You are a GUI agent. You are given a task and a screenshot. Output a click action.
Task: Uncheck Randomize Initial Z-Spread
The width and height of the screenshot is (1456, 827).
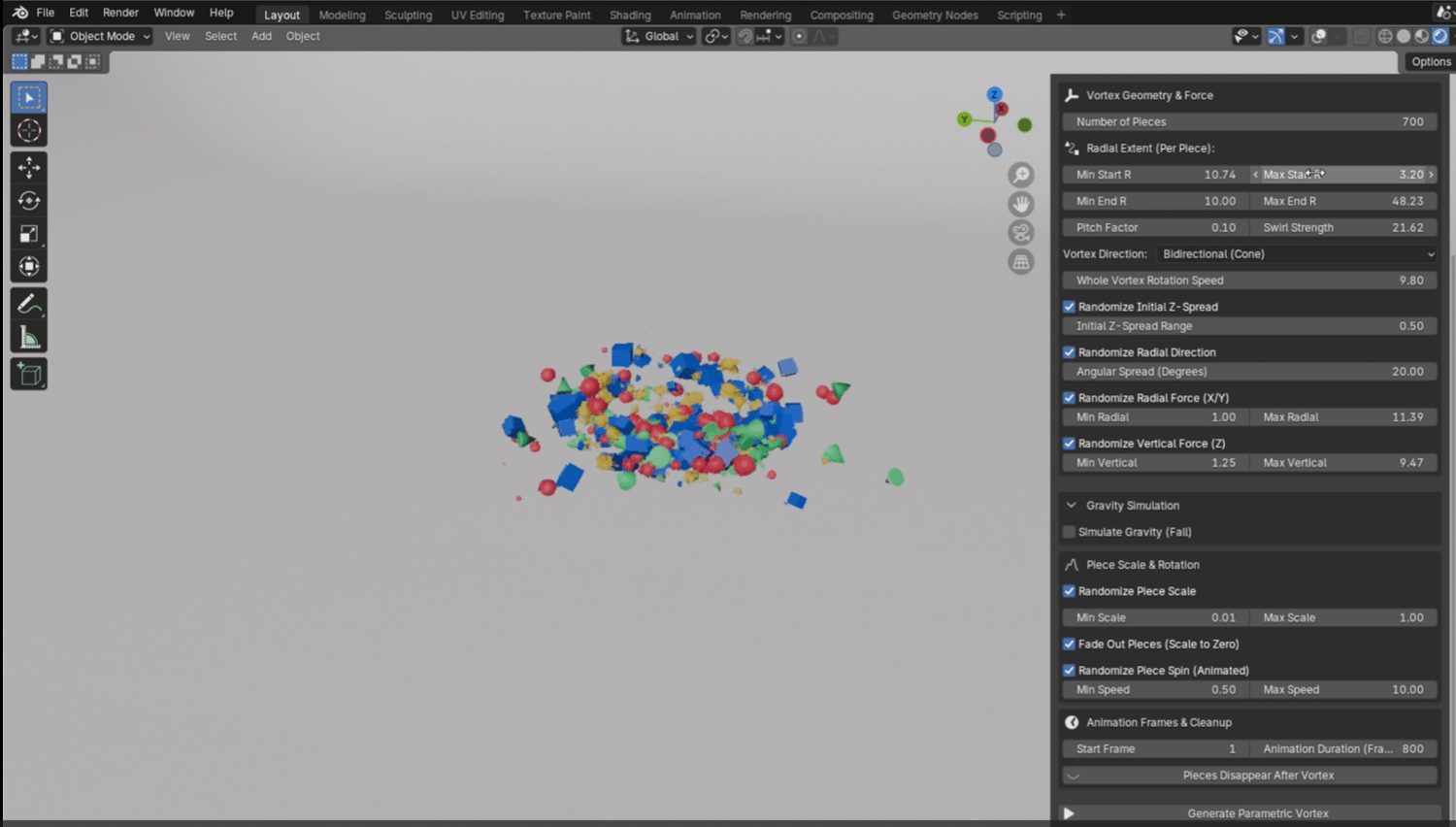(x=1069, y=307)
